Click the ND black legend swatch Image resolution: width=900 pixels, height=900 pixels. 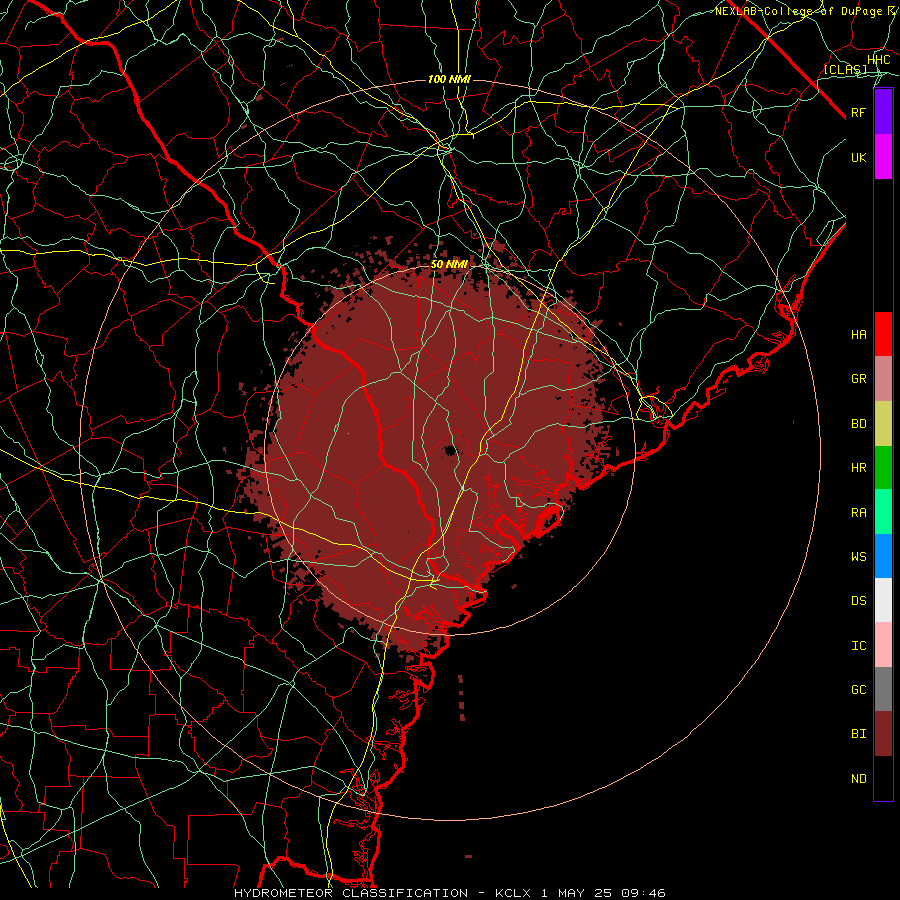[x=883, y=778]
